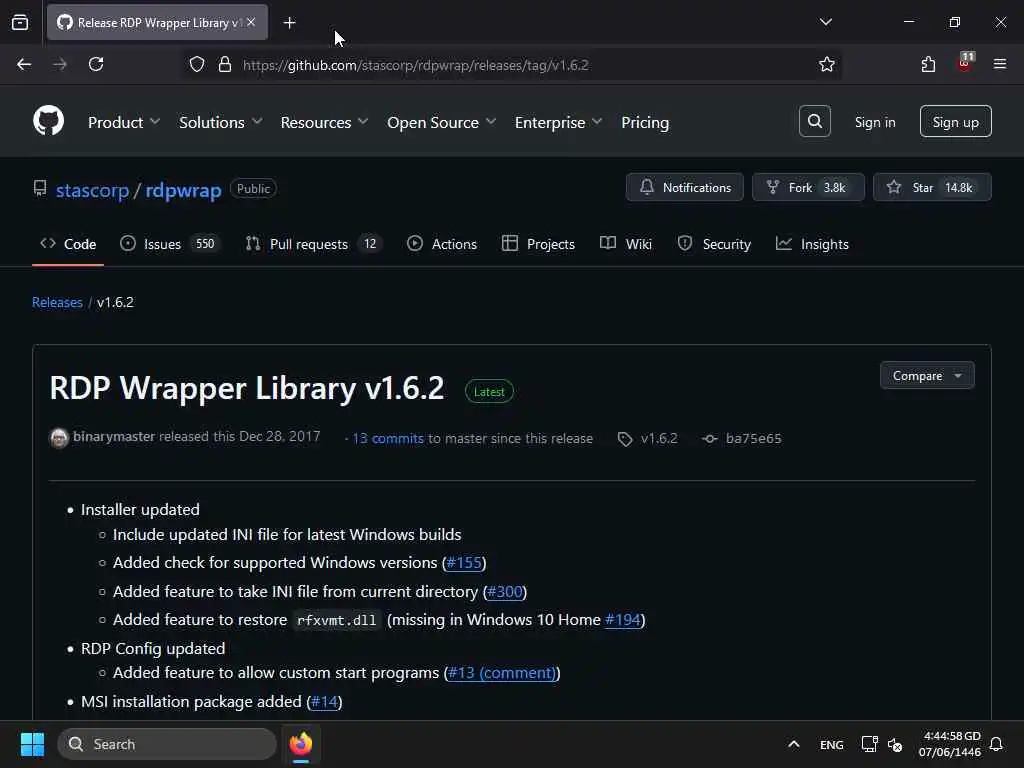
Task: Click the red extension icon with badge 11
Action: pos(965,62)
